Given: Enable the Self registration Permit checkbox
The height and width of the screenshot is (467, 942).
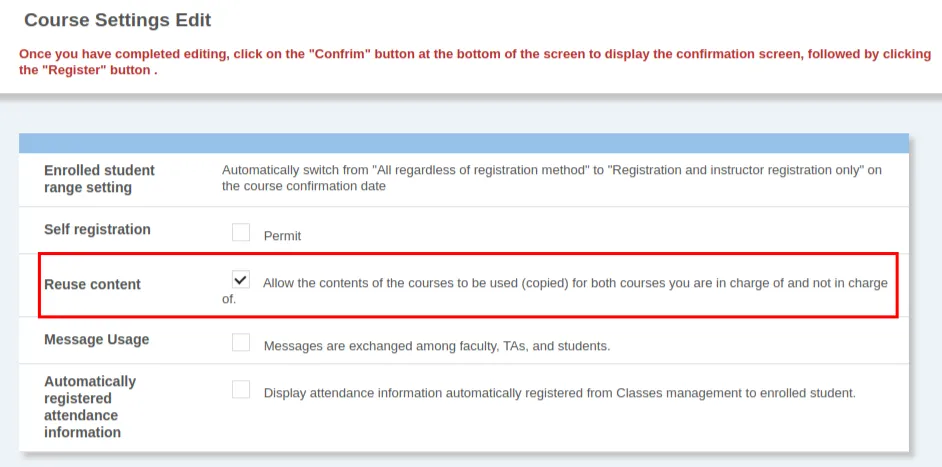Looking at the screenshot, I should (x=241, y=233).
